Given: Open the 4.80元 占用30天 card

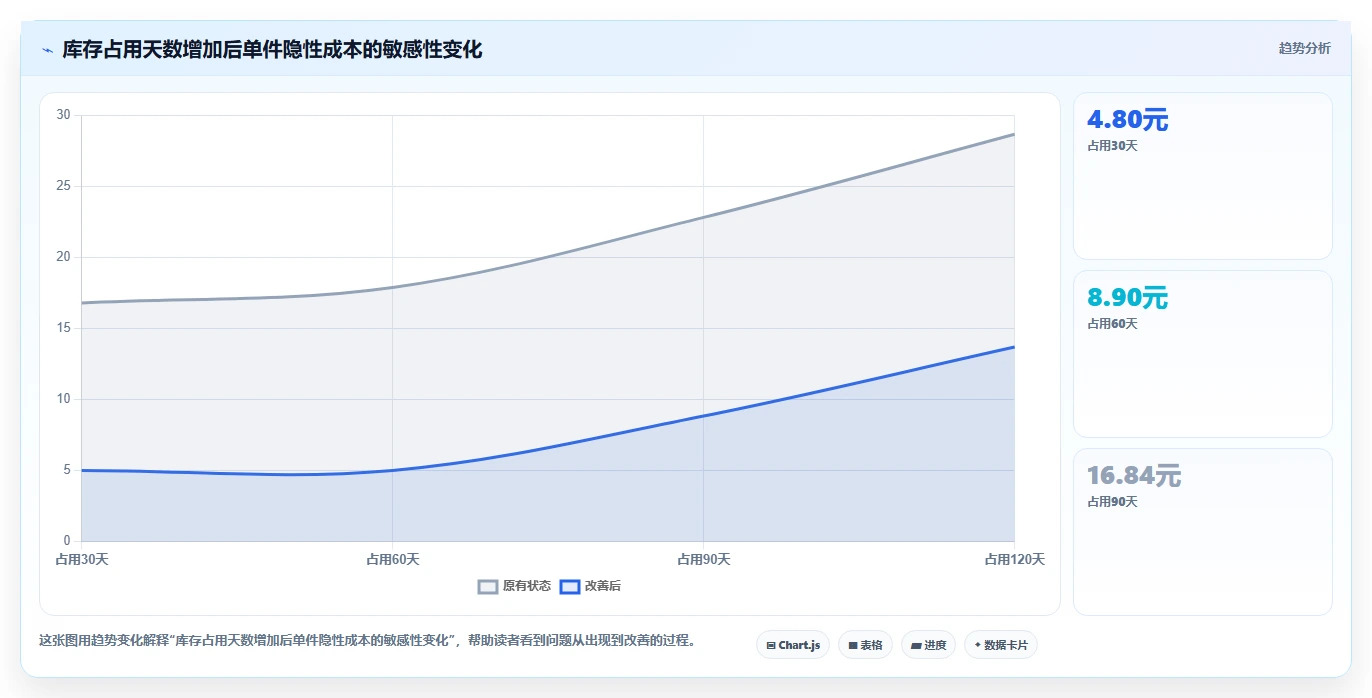Looking at the screenshot, I should (1202, 176).
